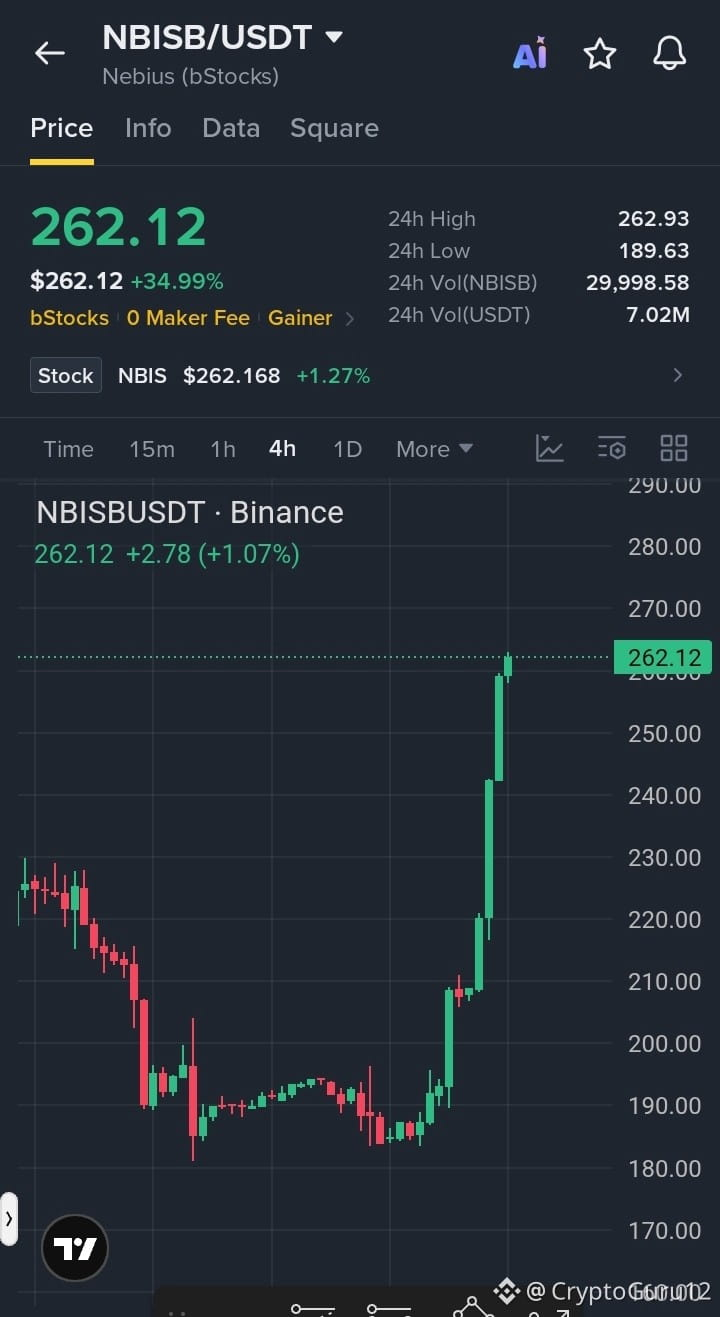Switch to the Price tab
720x1317 pixels.
62,128
